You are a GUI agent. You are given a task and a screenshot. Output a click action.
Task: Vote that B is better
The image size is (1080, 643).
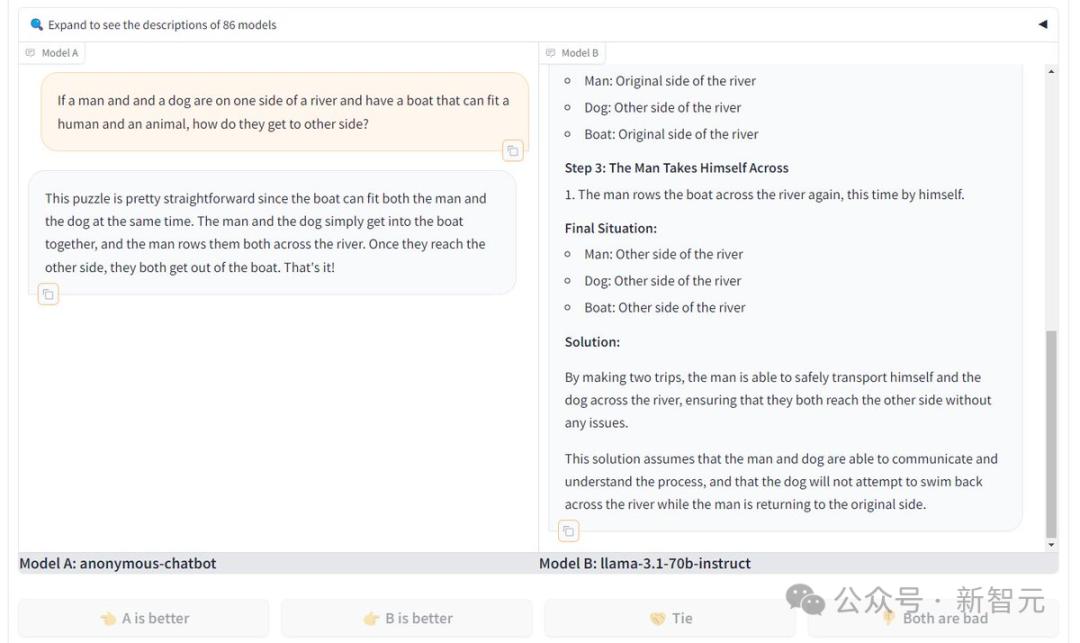407,619
